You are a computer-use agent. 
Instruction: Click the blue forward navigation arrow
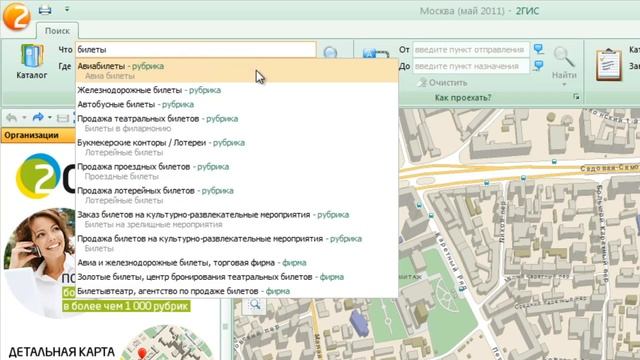38,118
